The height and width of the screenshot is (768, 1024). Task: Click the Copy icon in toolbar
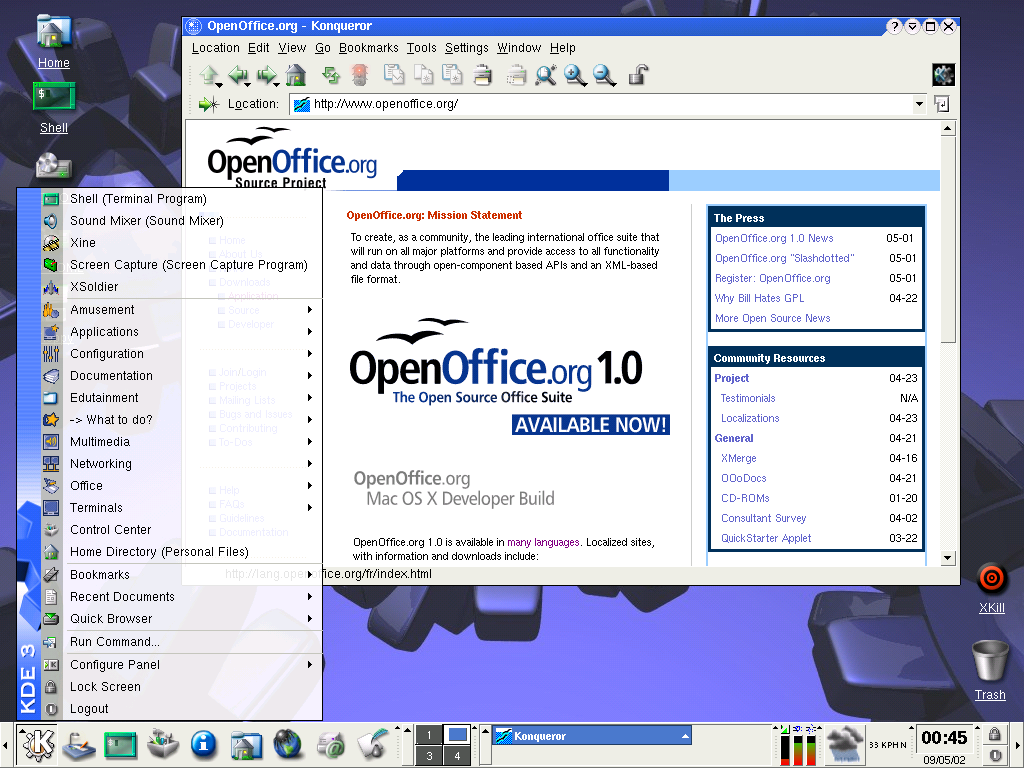[423, 75]
